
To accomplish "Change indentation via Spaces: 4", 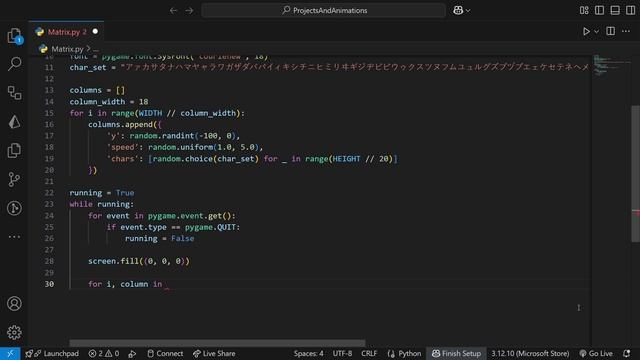I will coord(309,353).
